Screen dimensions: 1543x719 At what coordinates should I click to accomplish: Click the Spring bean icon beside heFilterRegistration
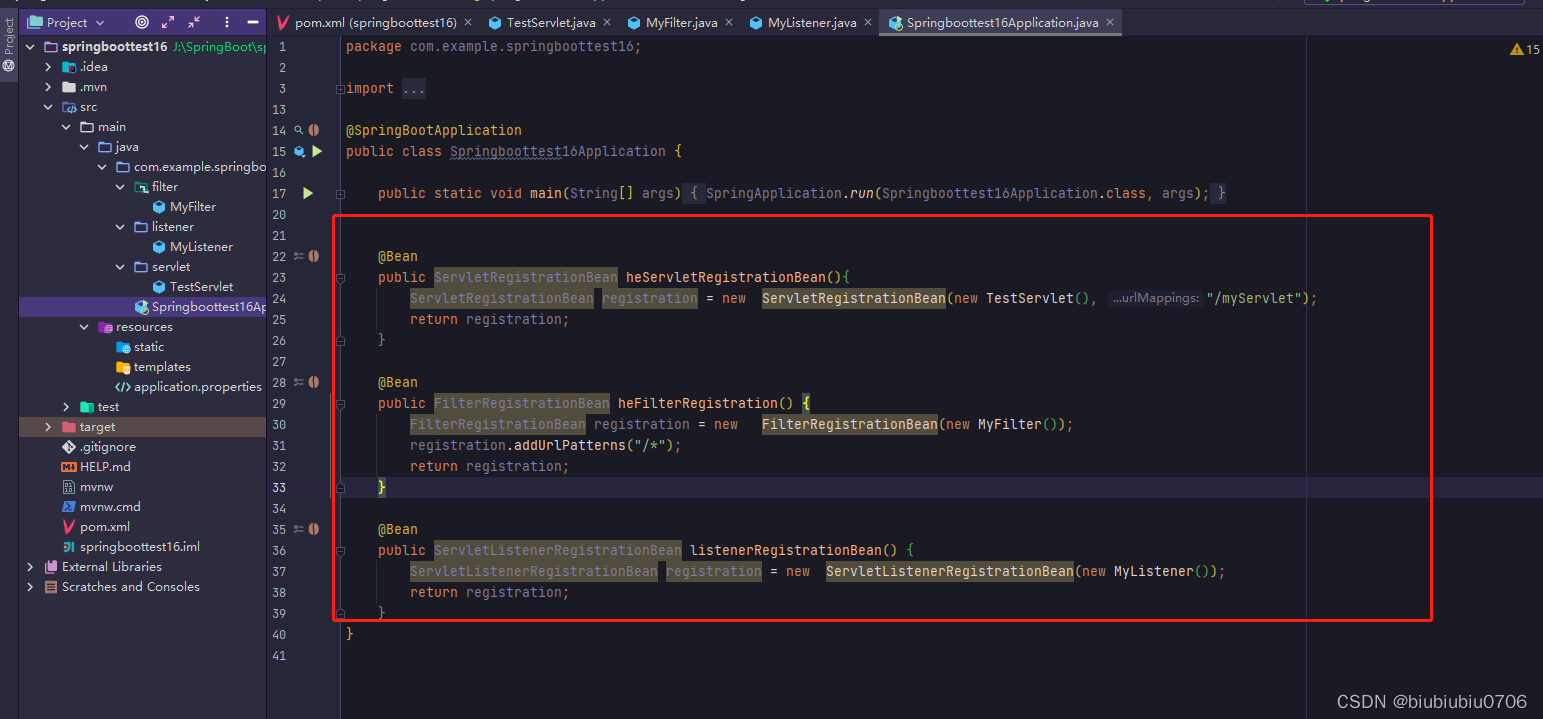(x=313, y=382)
